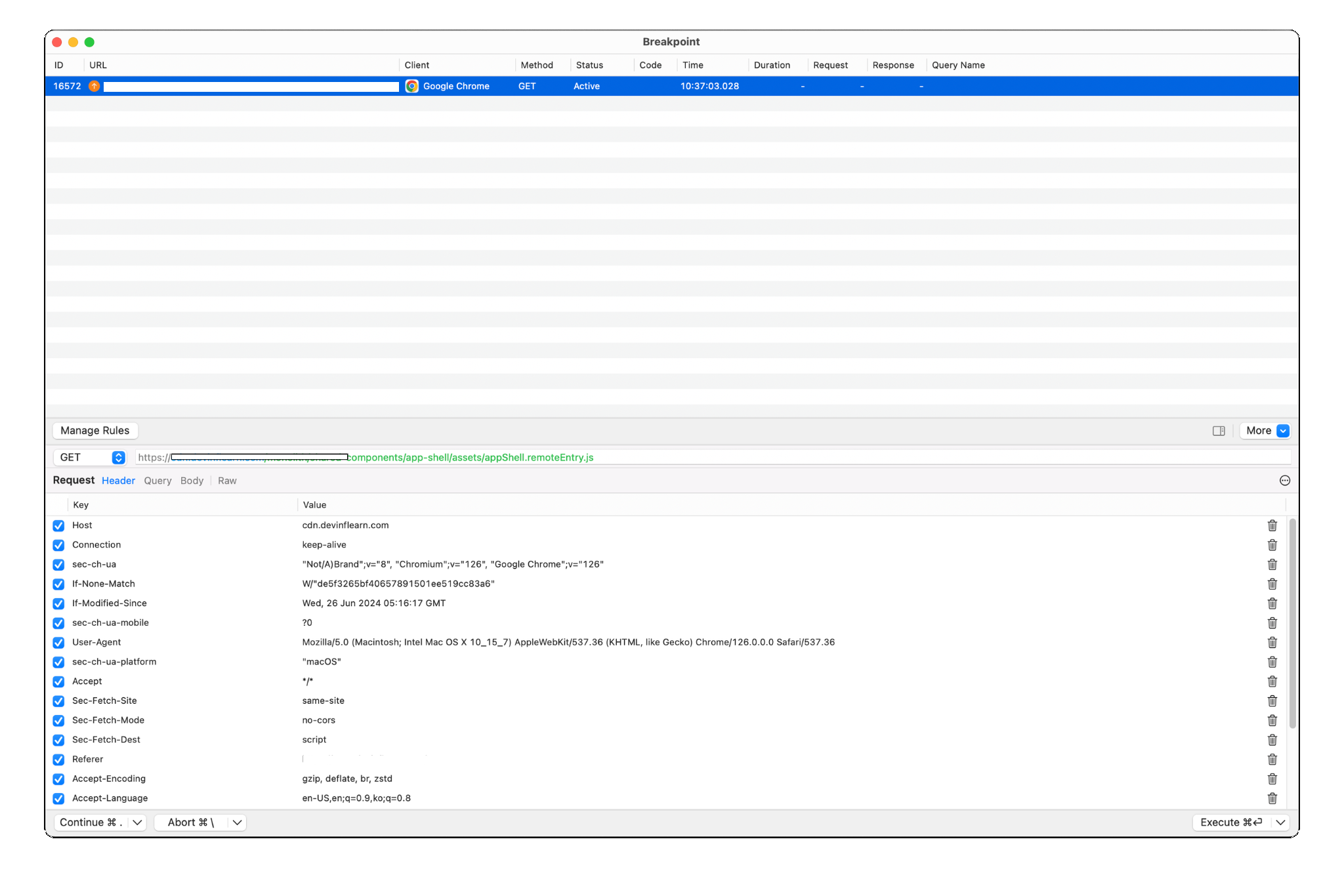This screenshot has width=1344, height=896.
Task: Remove the If-None-Match header via trash icon
Action: (1272, 584)
